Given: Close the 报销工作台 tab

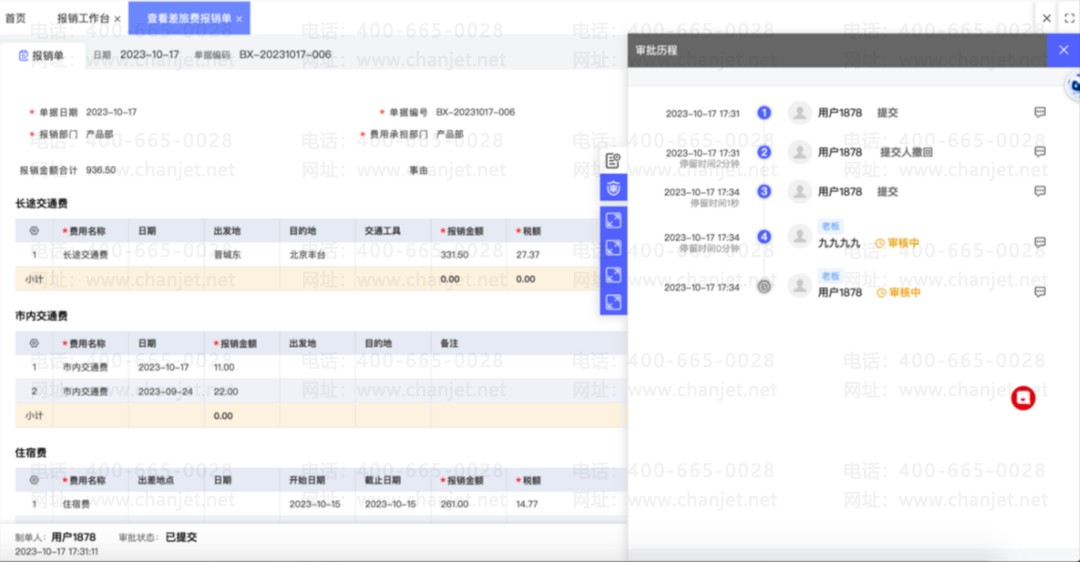Looking at the screenshot, I should 117,19.
